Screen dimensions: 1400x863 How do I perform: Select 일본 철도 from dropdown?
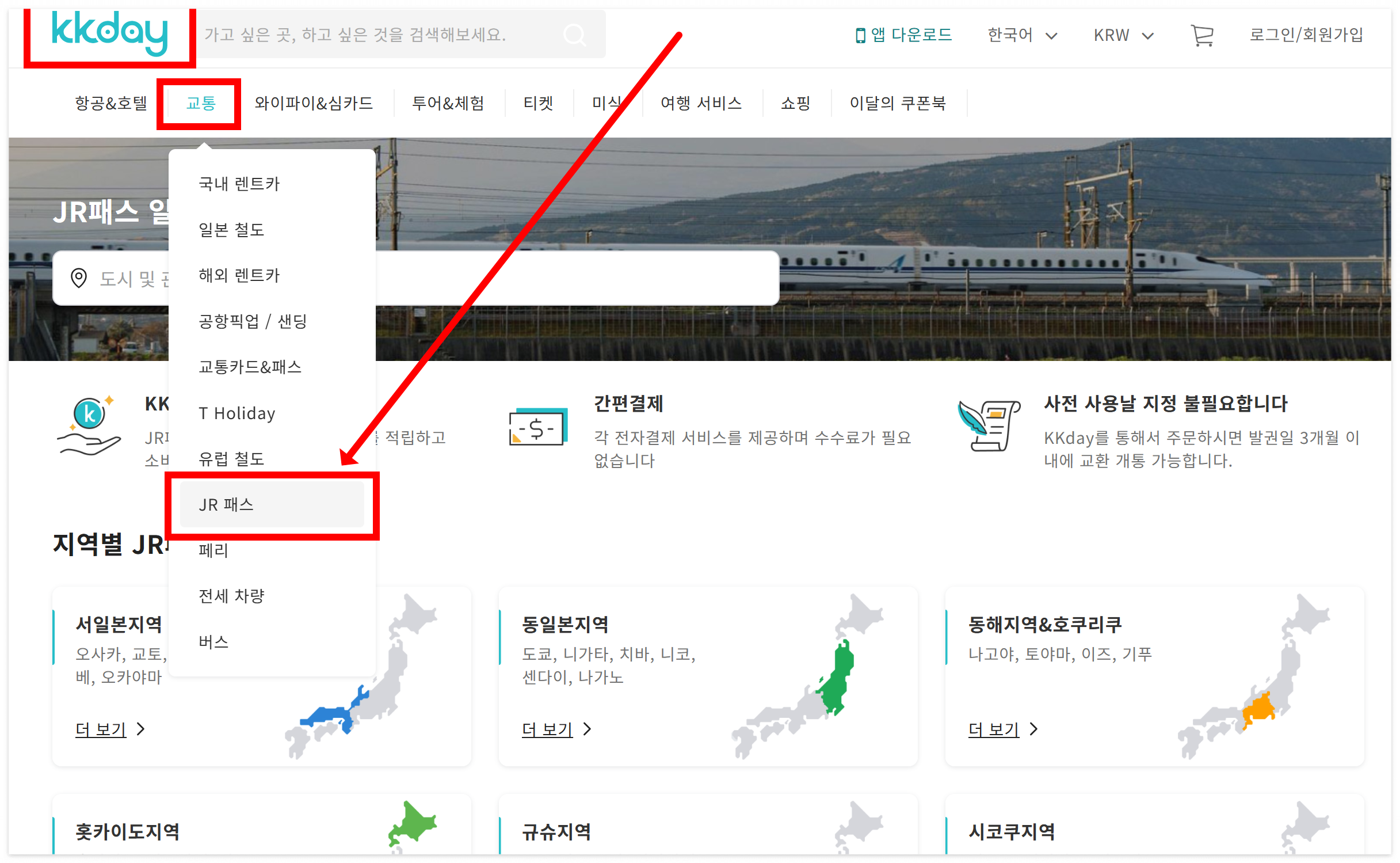272,230
